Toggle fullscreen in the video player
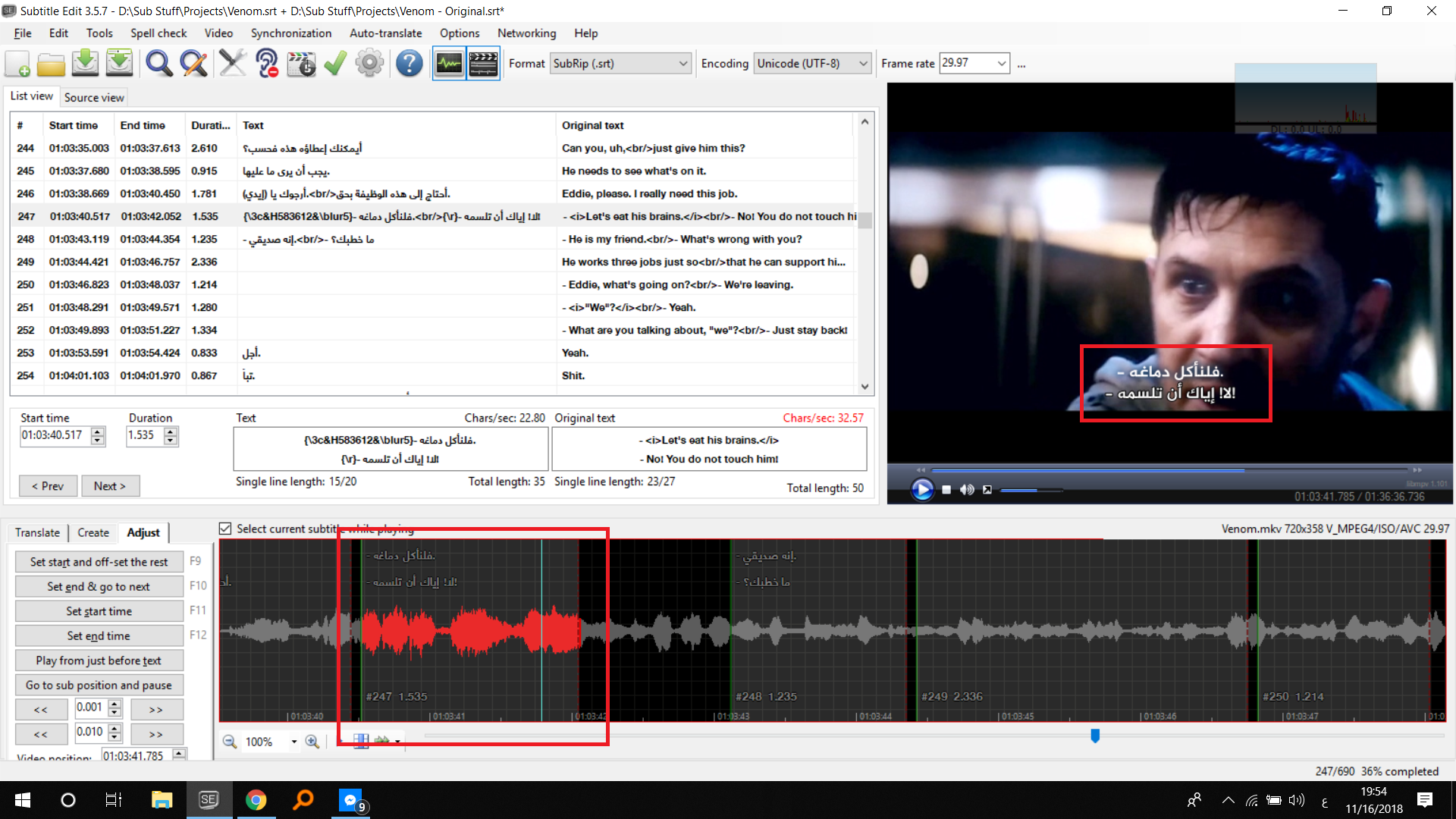The image size is (1456, 819). [x=987, y=489]
